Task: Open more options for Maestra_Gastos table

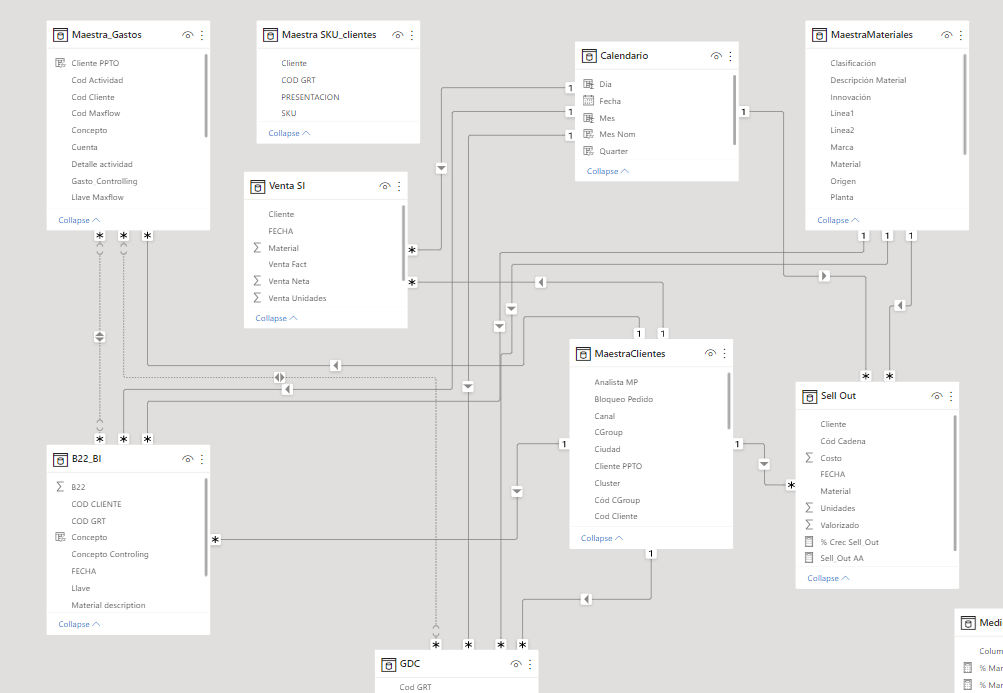Action: point(201,35)
